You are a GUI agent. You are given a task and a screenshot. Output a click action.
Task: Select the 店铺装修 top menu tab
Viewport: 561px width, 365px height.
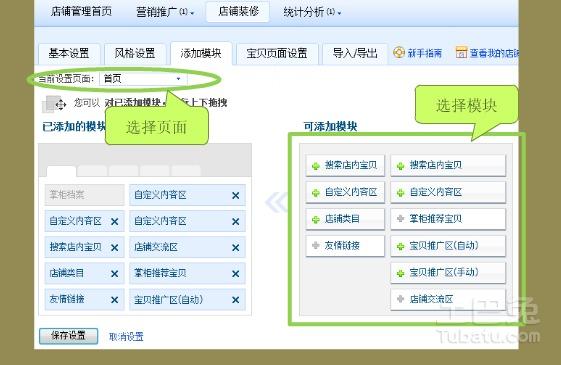(x=238, y=11)
